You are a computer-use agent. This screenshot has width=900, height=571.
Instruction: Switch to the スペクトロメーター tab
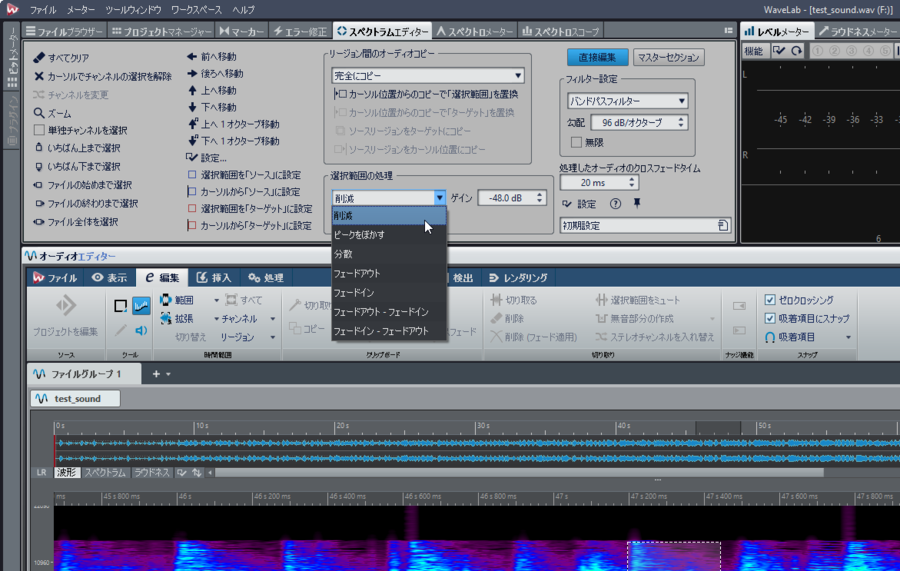coord(475,32)
